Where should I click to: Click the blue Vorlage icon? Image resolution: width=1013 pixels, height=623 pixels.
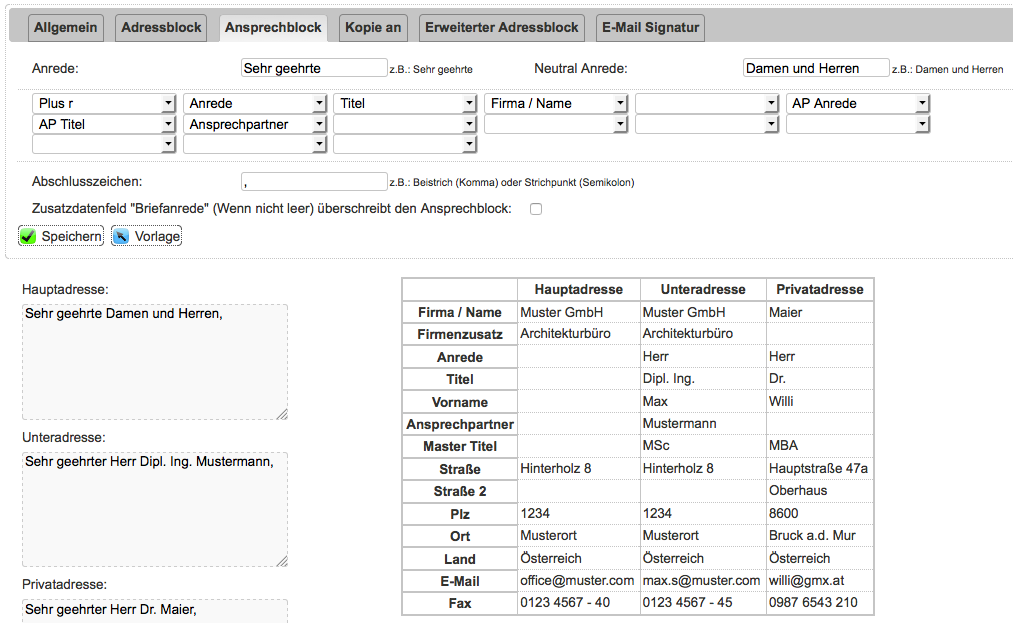(x=121, y=237)
